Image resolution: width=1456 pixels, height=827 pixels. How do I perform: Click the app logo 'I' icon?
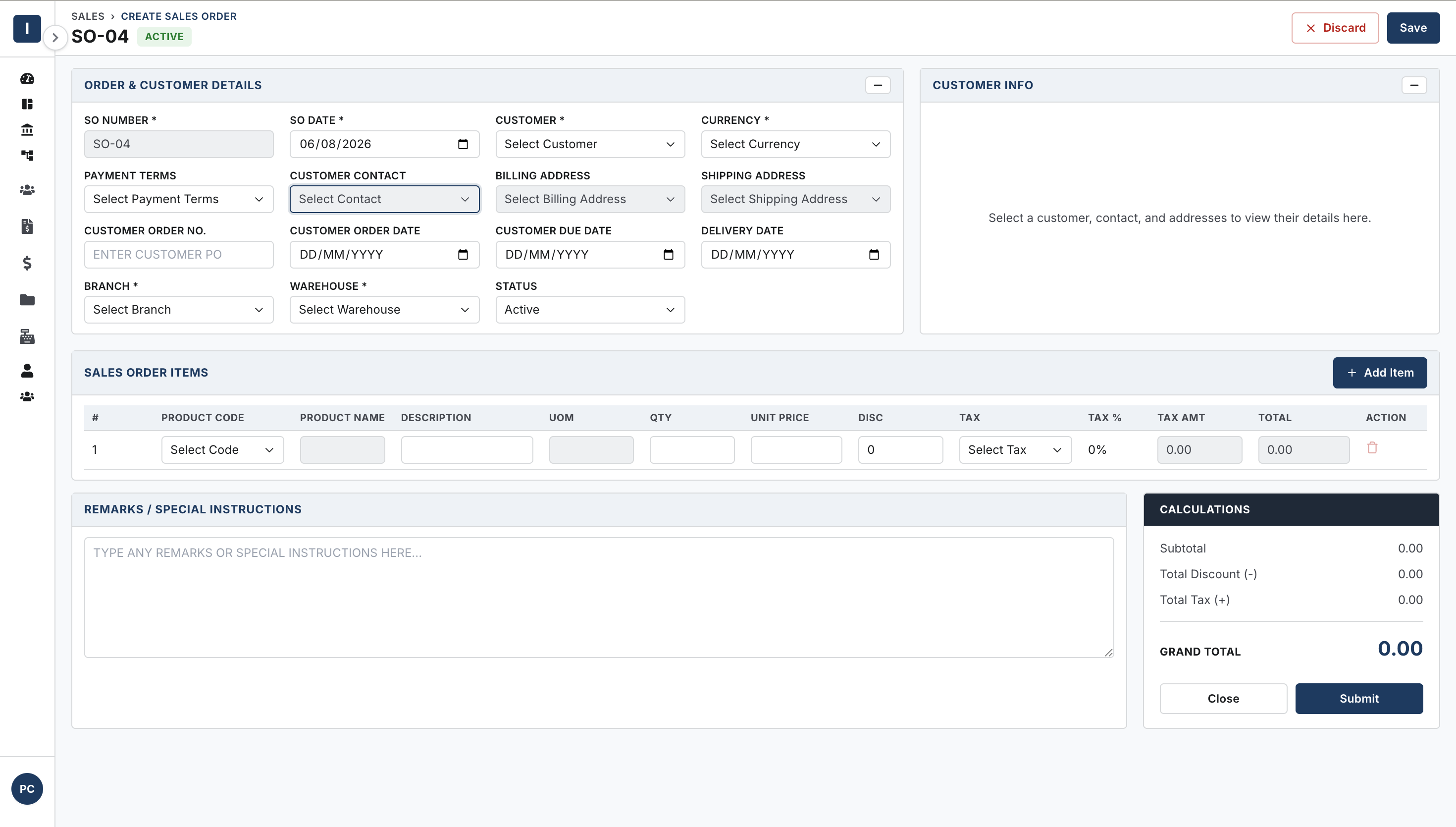point(27,28)
